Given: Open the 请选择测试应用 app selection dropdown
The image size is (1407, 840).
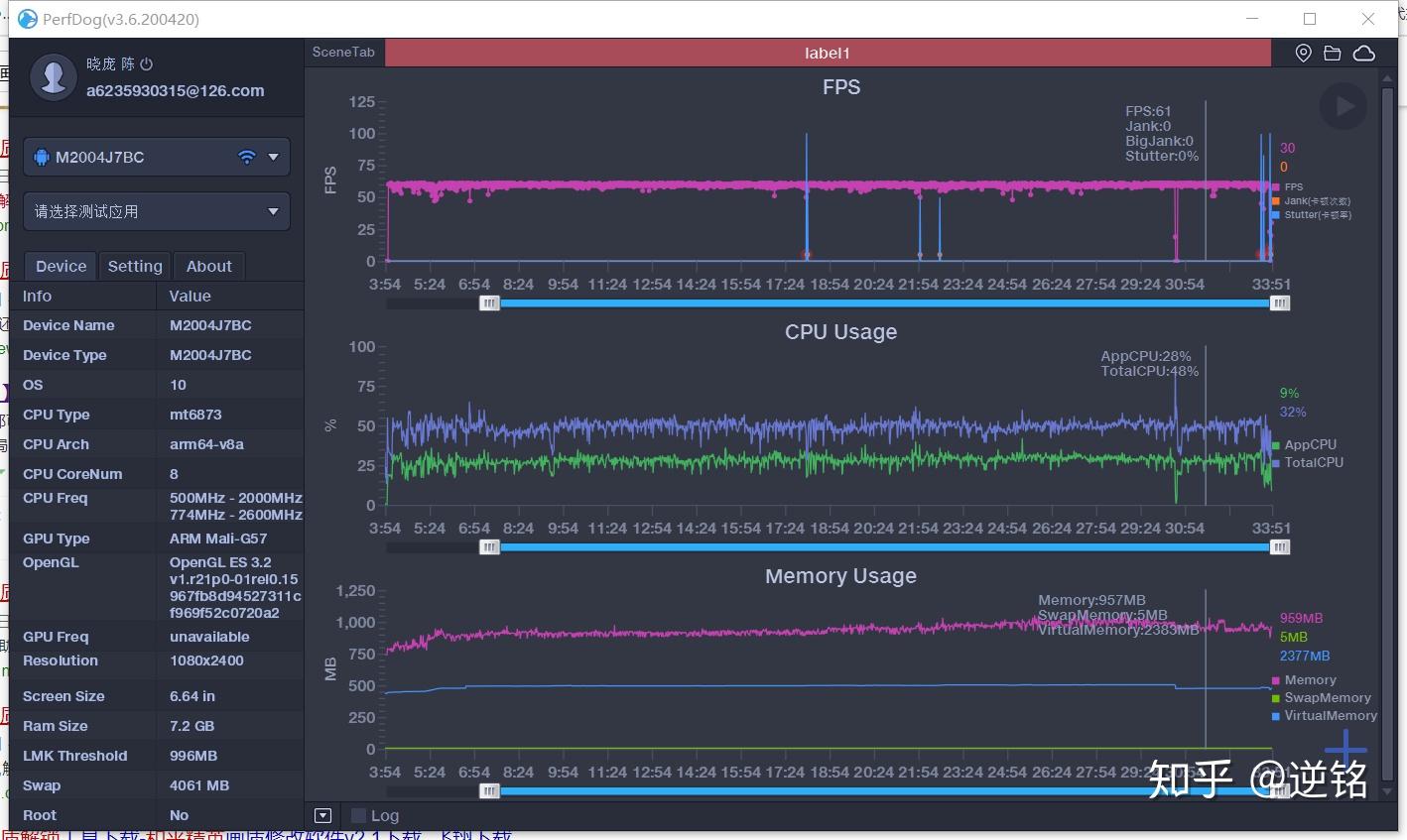Looking at the screenshot, I should tap(157, 211).
